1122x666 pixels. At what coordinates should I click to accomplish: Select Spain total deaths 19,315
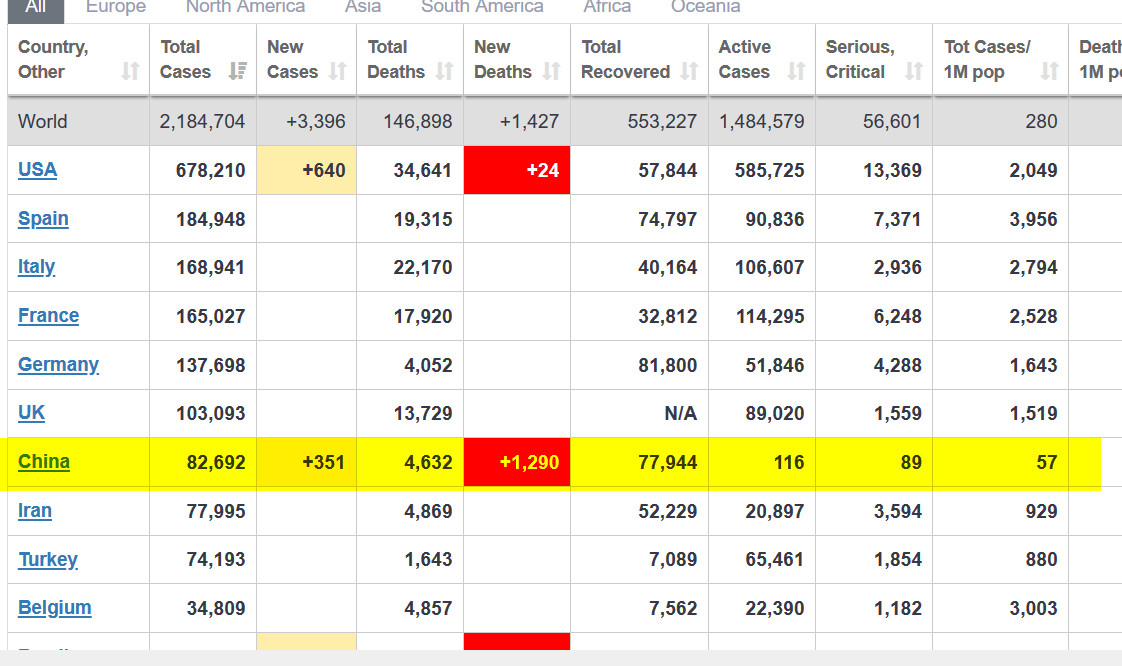coord(423,219)
